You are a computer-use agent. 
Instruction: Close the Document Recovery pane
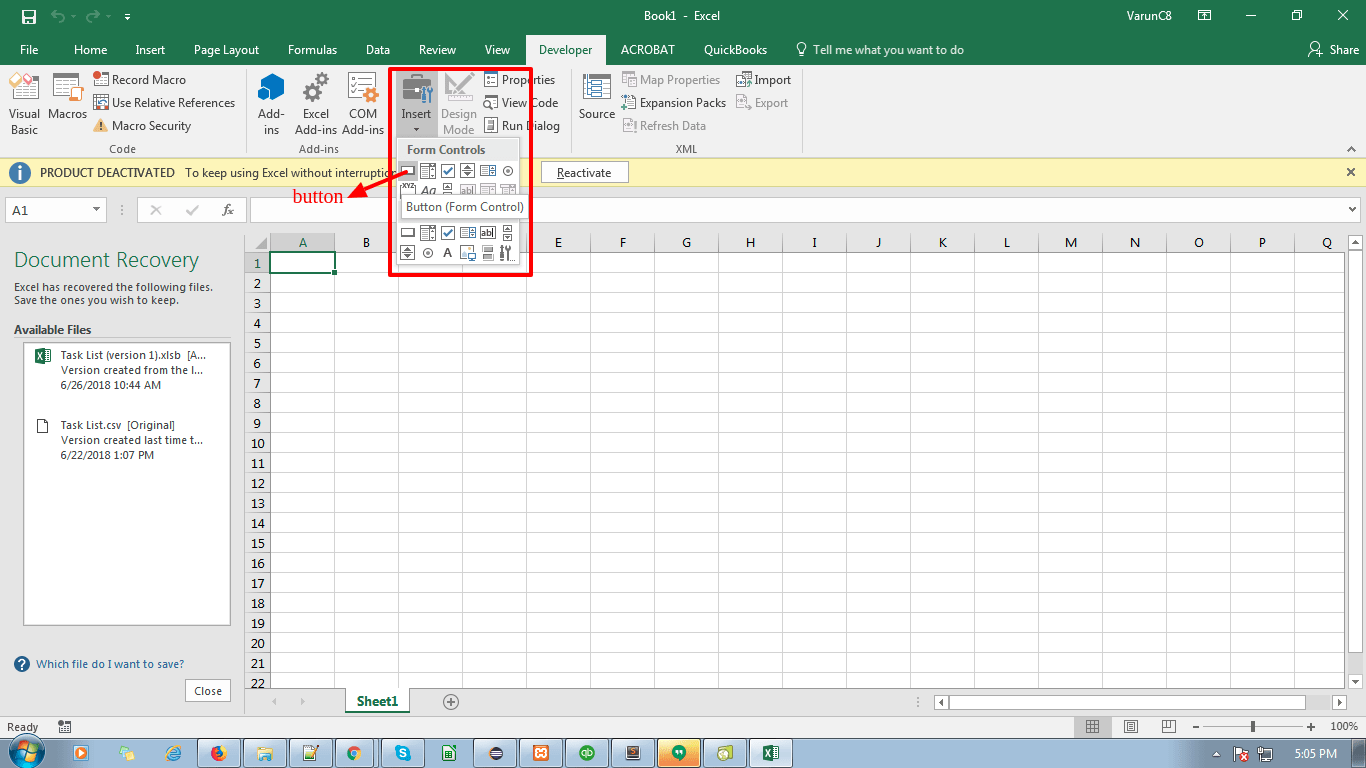coord(208,691)
